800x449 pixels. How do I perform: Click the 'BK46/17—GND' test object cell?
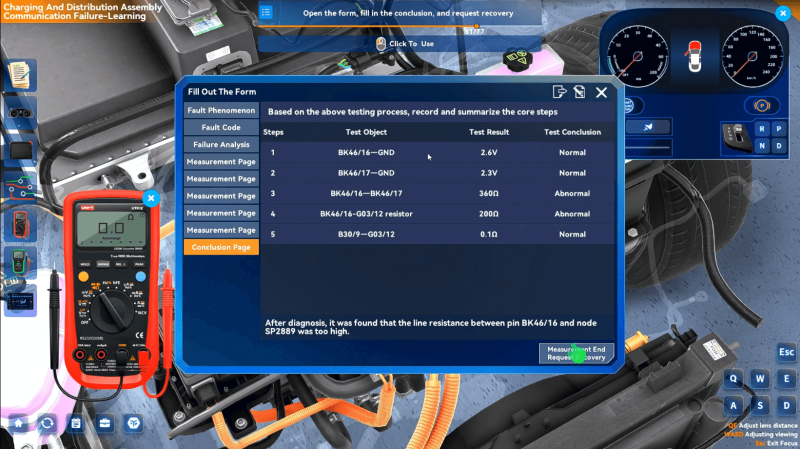366,173
